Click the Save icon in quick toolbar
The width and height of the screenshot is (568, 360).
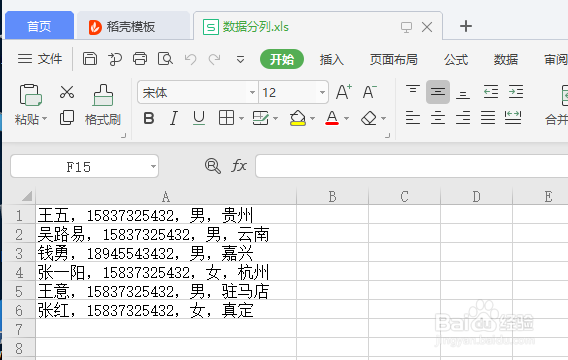(x=89, y=59)
